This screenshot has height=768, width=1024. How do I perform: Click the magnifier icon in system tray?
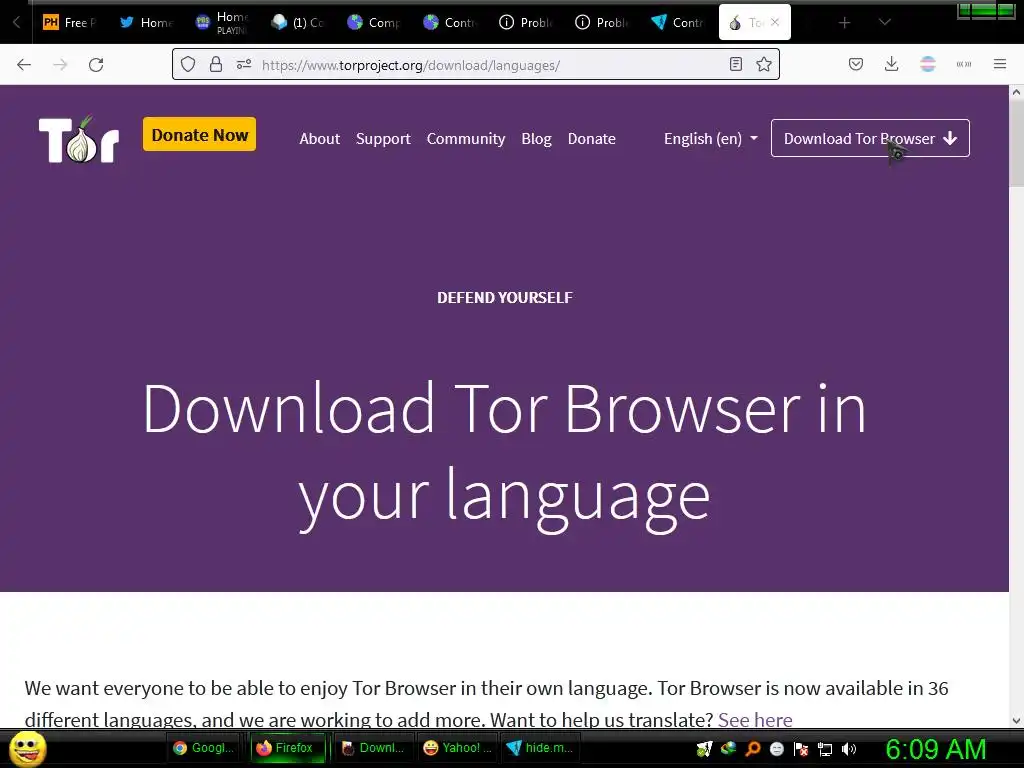pyautogui.click(x=752, y=749)
